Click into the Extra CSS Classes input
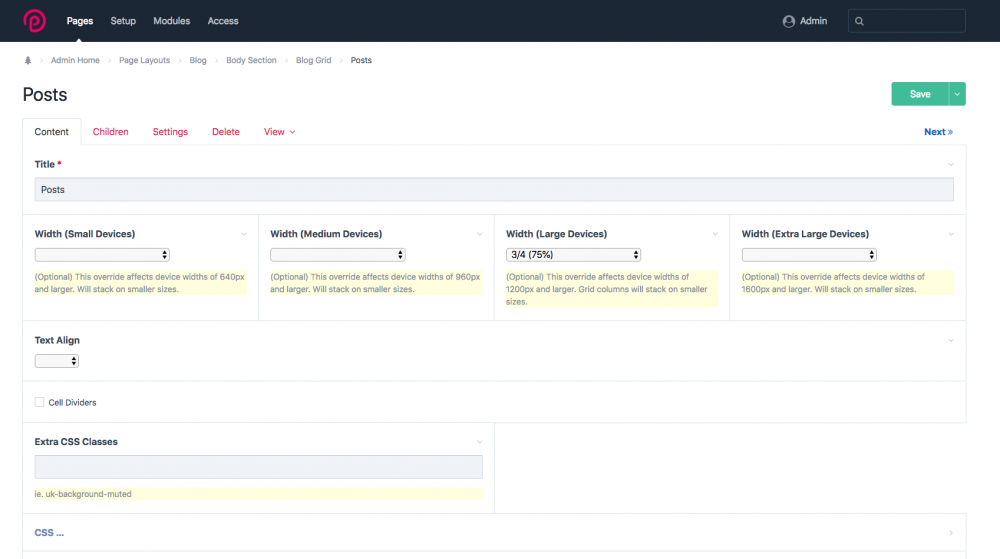1000x559 pixels. tap(258, 467)
